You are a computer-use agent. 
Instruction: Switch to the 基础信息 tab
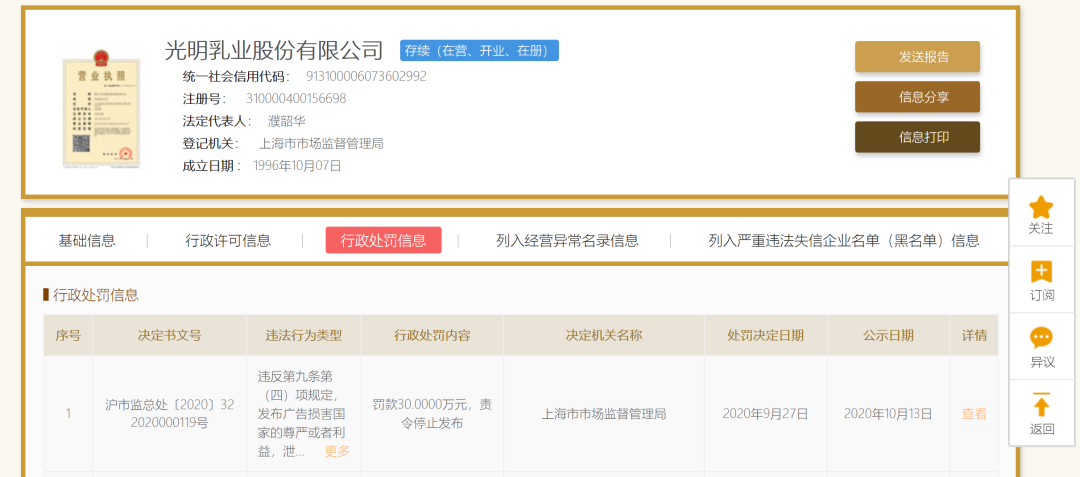click(x=87, y=240)
